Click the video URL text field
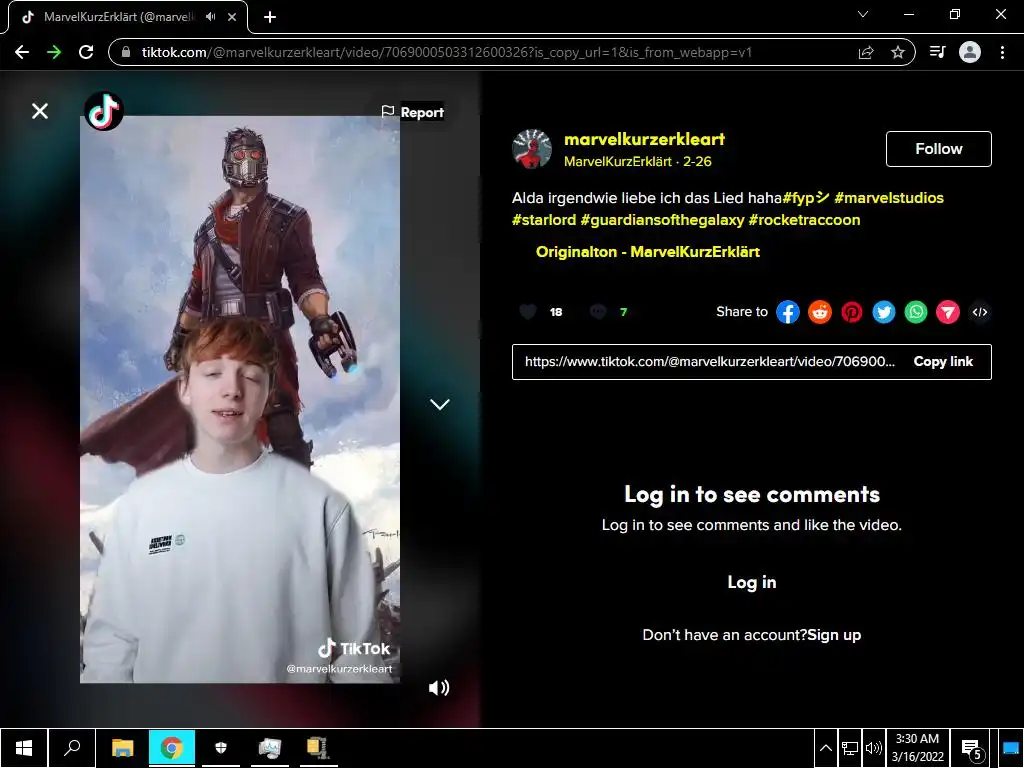1024x768 pixels. [x=709, y=362]
